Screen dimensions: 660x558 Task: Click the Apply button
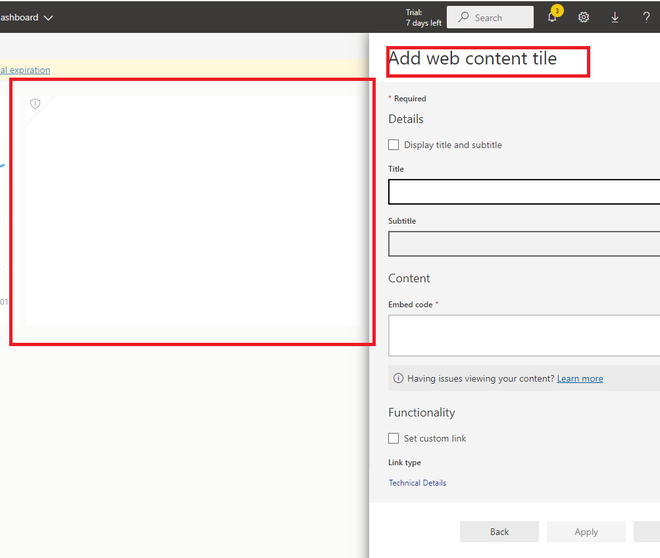[586, 531]
